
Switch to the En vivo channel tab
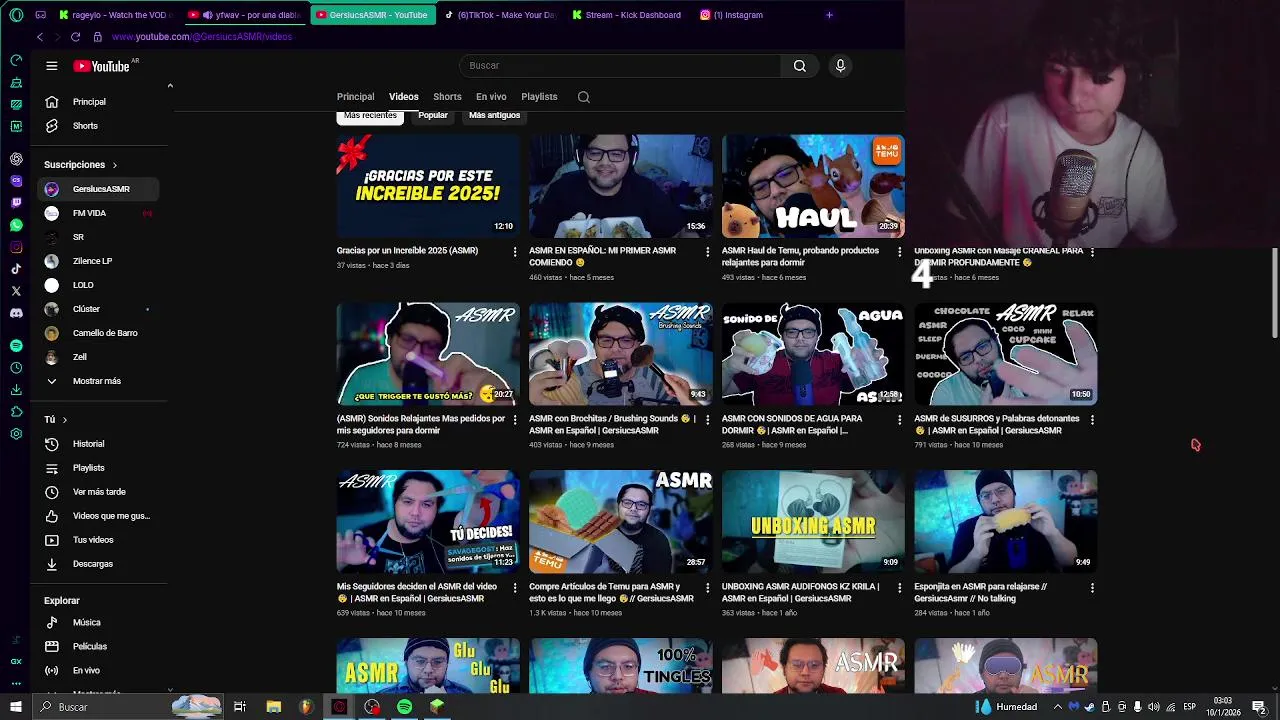pyautogui.click(x=491, y=97)
